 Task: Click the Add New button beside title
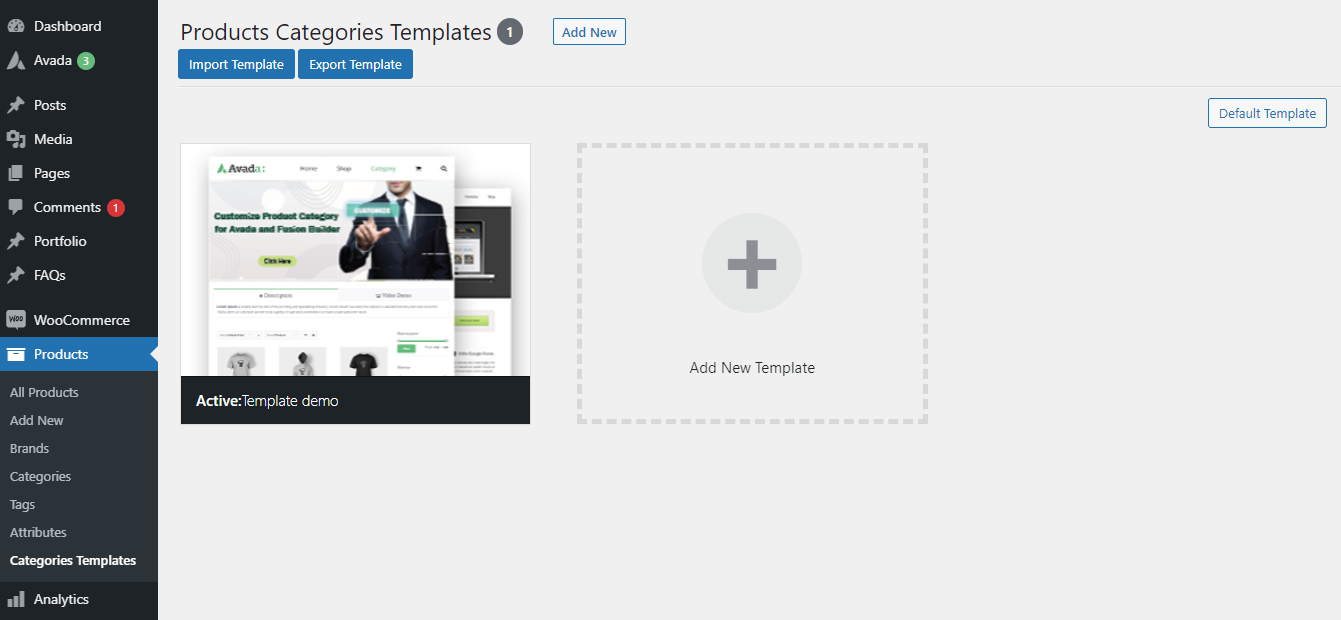point(589,32)
